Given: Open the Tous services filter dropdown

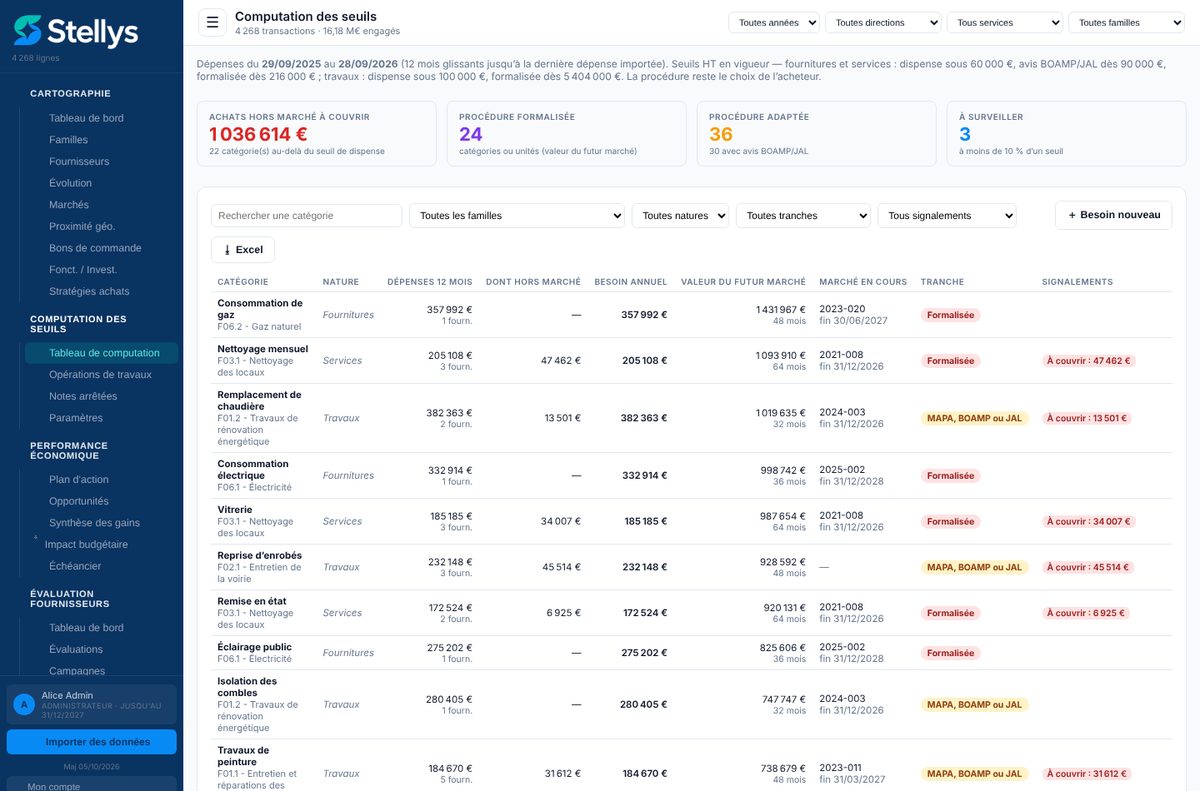Looking at the screenshot, I should point(1005,23).
